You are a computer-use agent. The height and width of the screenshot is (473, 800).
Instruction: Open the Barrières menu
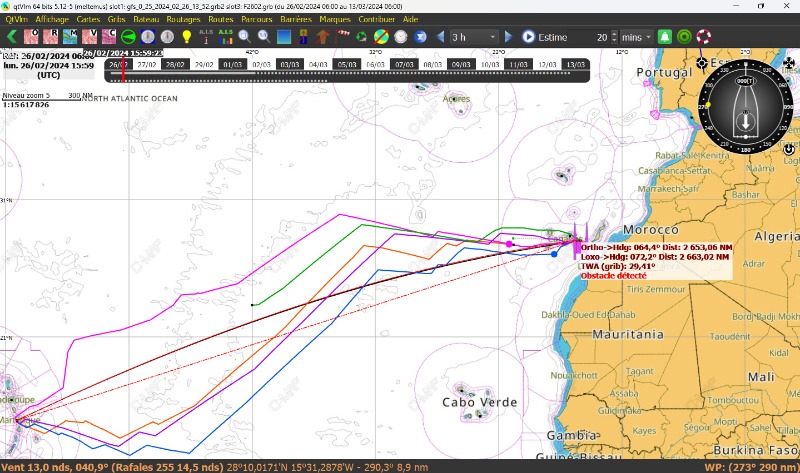coord(296,19)
